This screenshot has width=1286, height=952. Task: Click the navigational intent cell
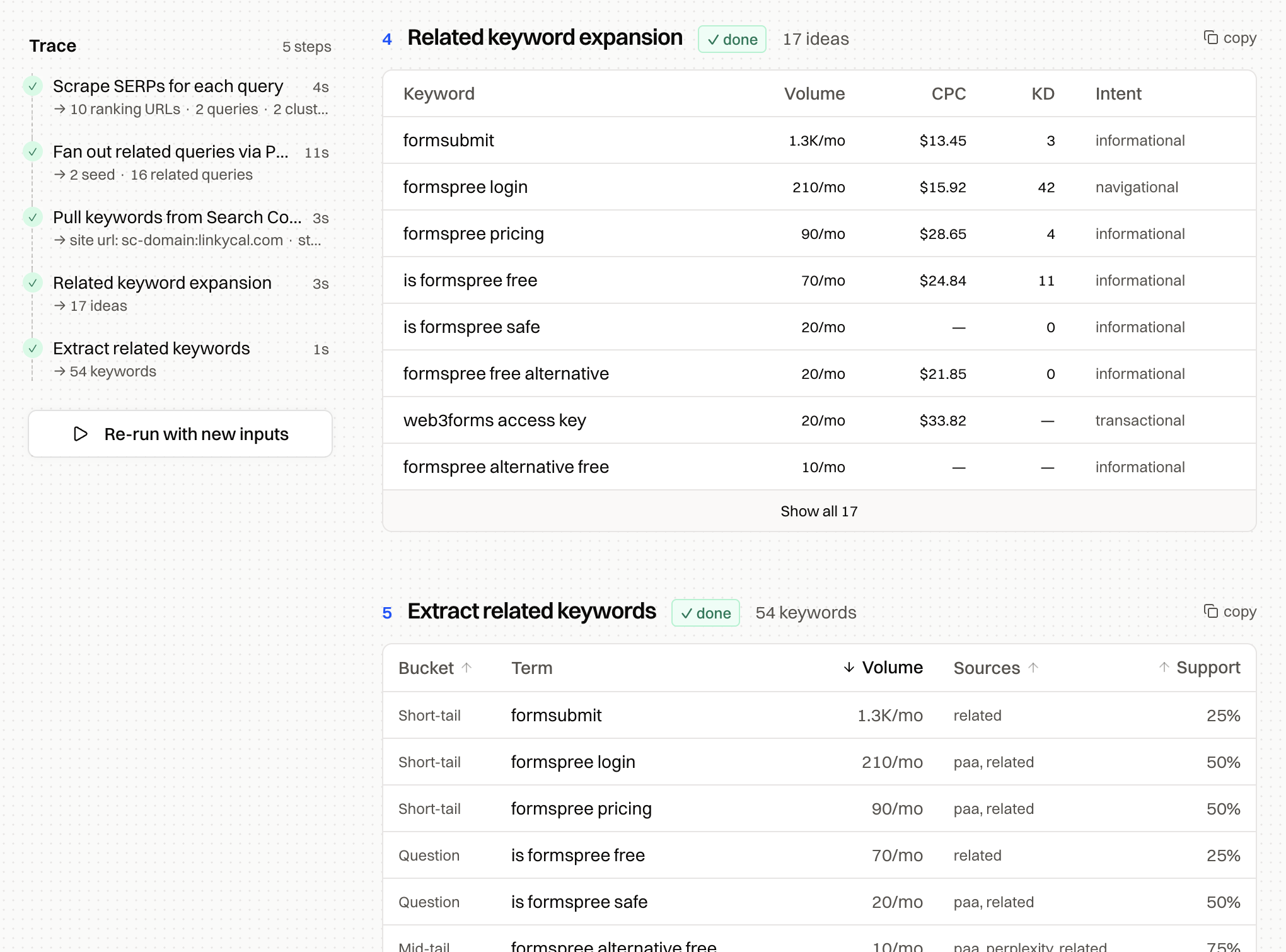1137,187
